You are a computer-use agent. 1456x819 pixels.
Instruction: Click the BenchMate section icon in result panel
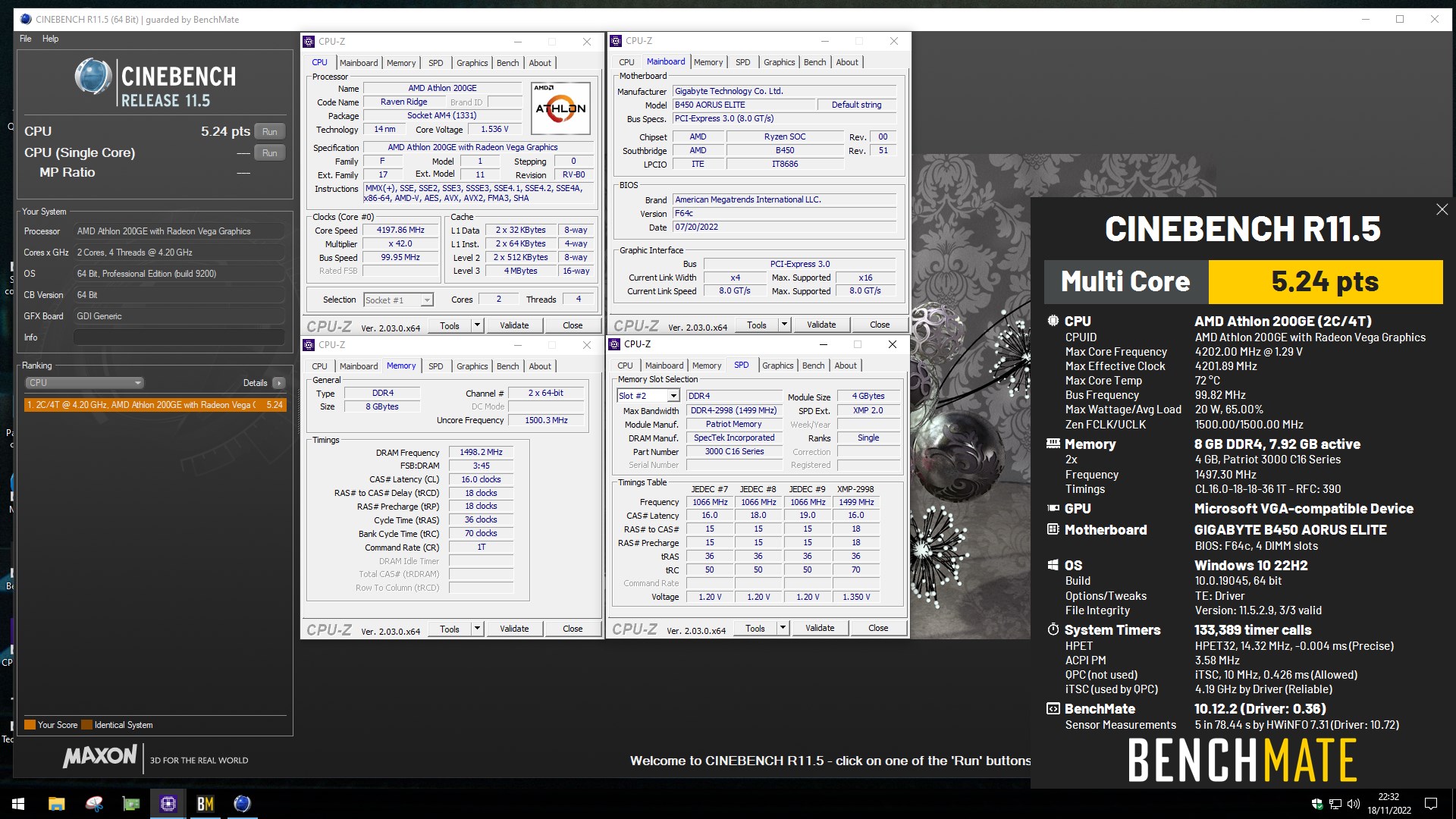(x=1053, y=708)
